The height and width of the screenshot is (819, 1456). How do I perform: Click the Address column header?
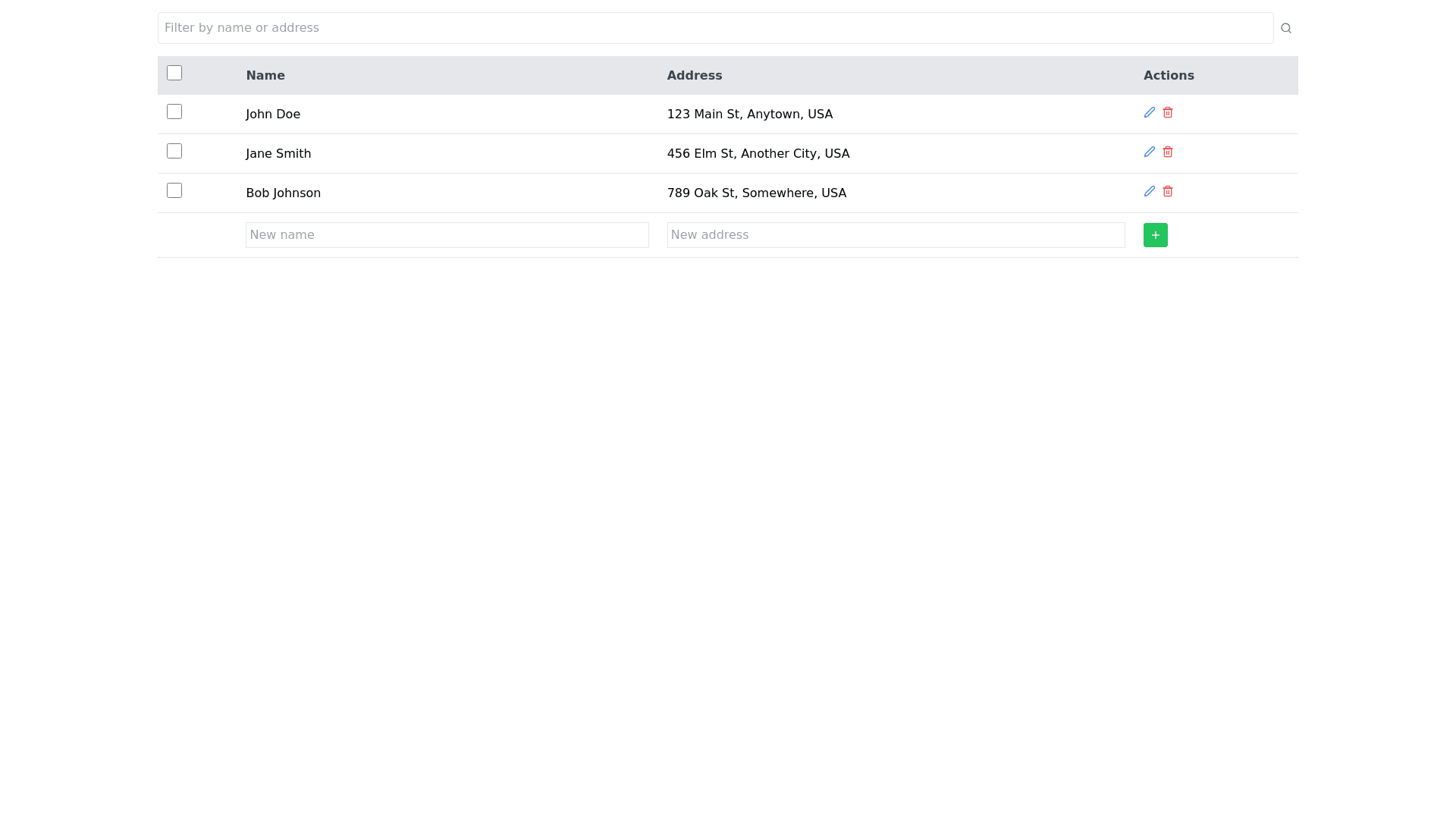694,76
